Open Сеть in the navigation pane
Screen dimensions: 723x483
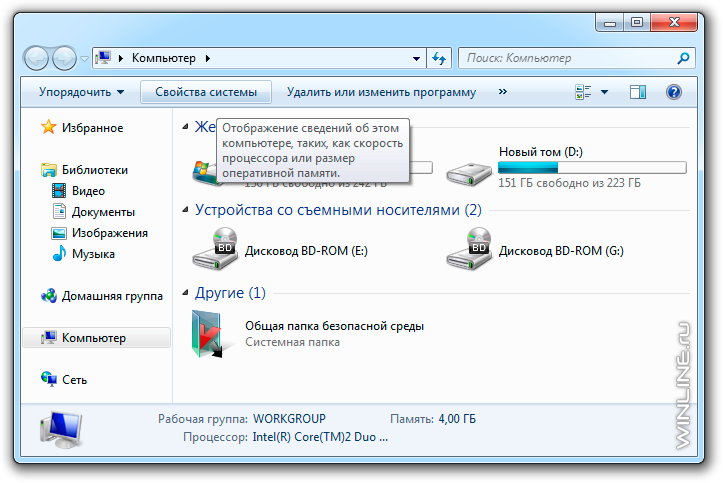click(74, 380)
